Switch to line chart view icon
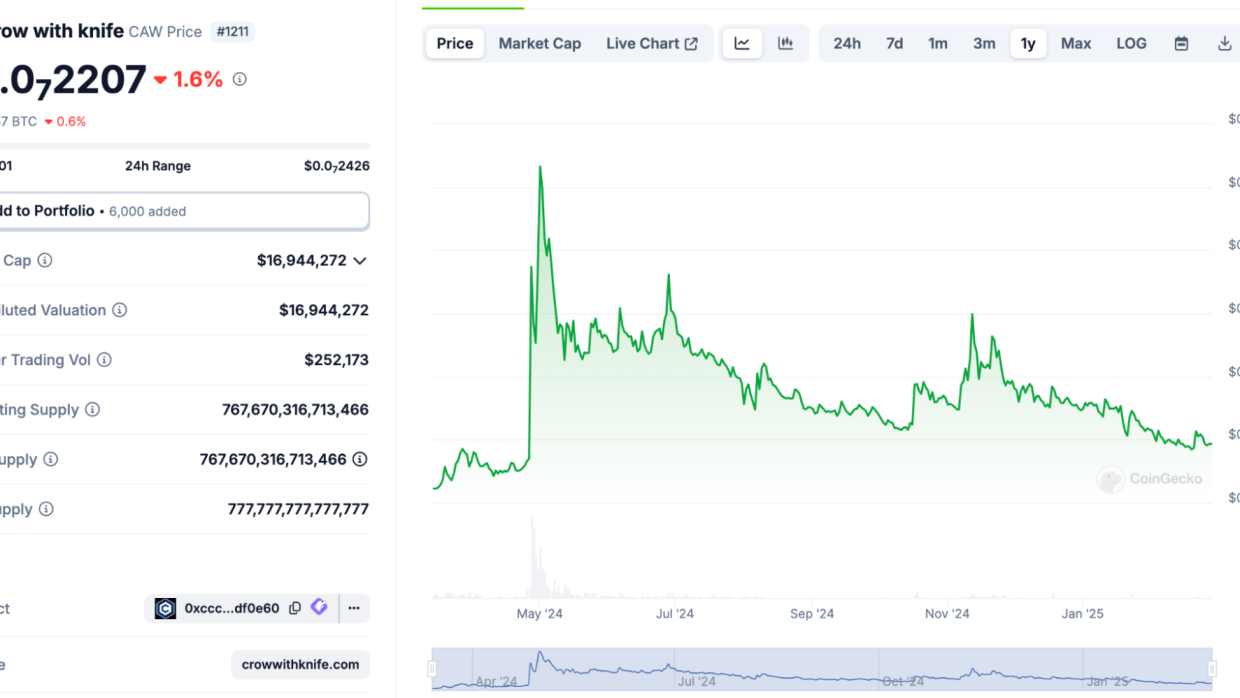Screen dimensions: 1240x698 [x=742, y=43]
